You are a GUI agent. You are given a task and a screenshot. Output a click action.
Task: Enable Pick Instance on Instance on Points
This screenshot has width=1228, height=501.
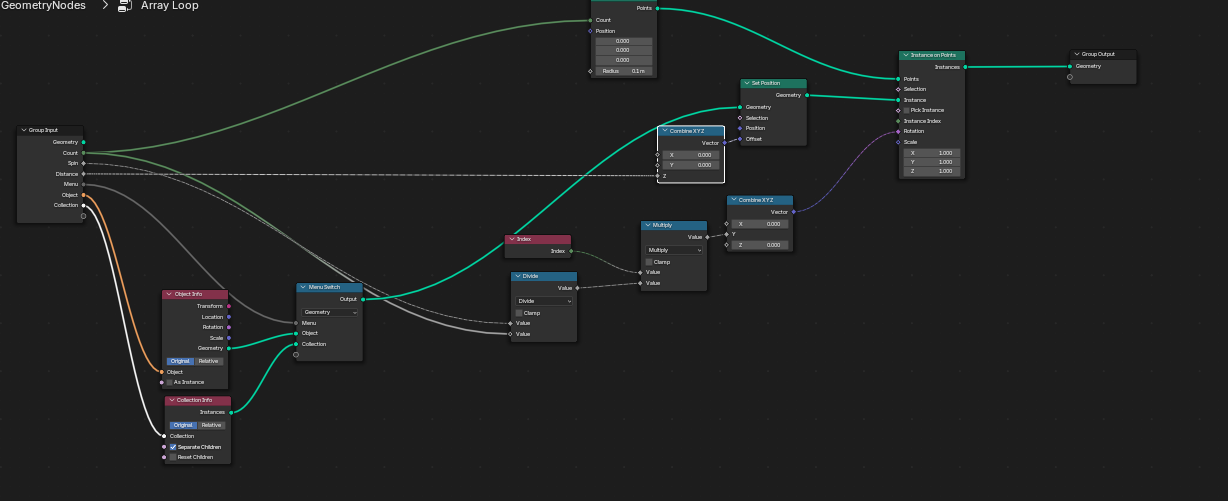(x=907, y=110)
